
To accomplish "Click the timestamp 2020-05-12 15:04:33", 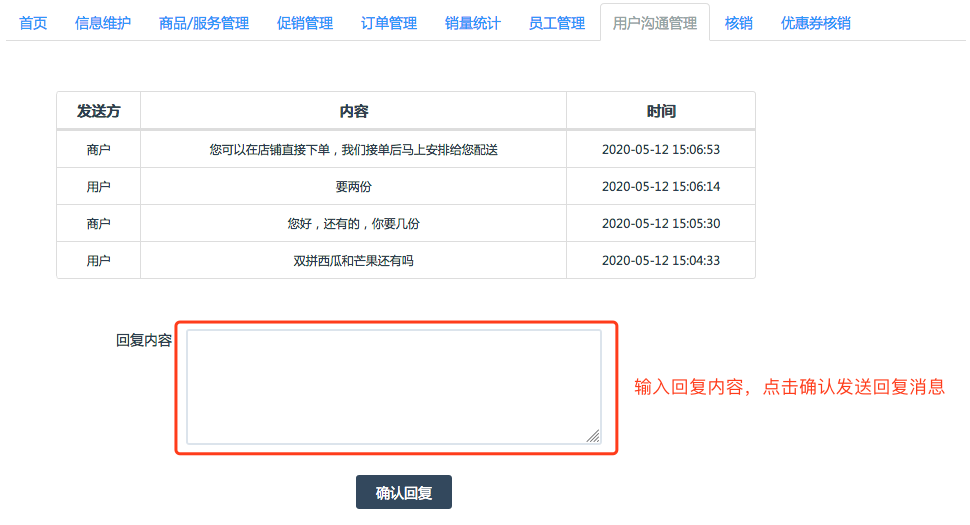I will click(x=661, y=261).
